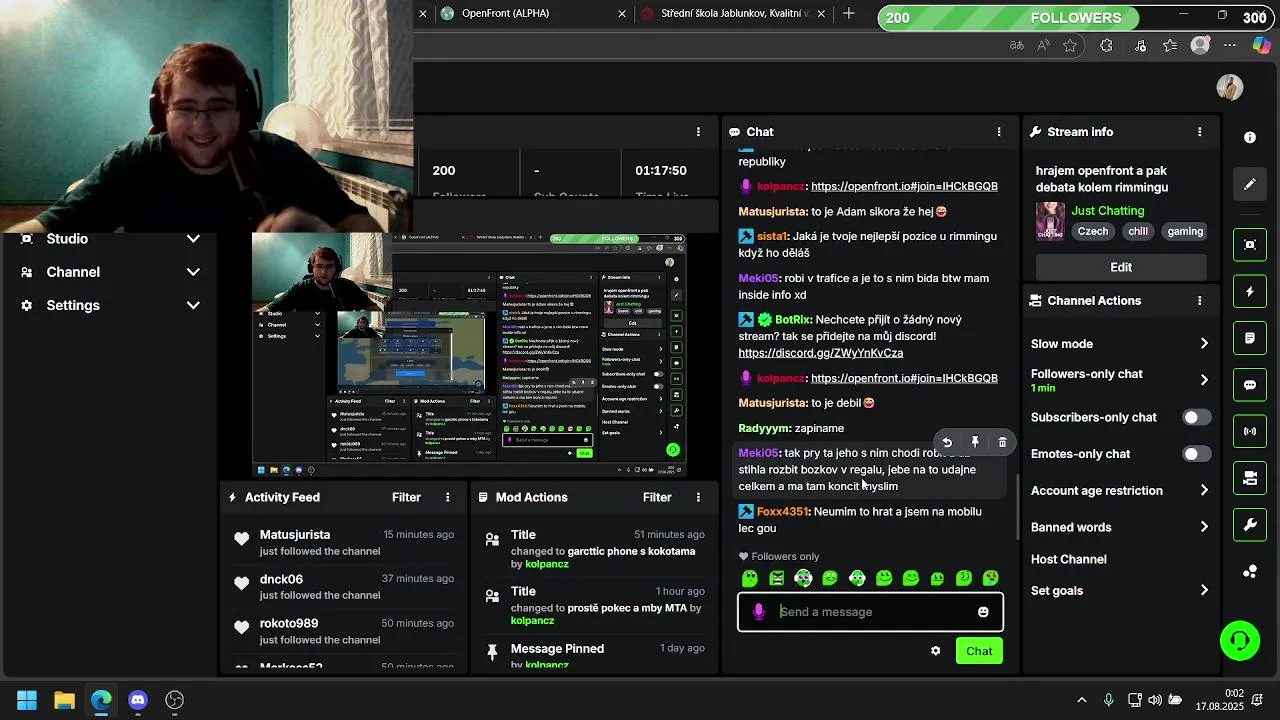Screen dimensions: 1280x720
Task: Select the first green emote in quick row
Action: click(750, 578)
